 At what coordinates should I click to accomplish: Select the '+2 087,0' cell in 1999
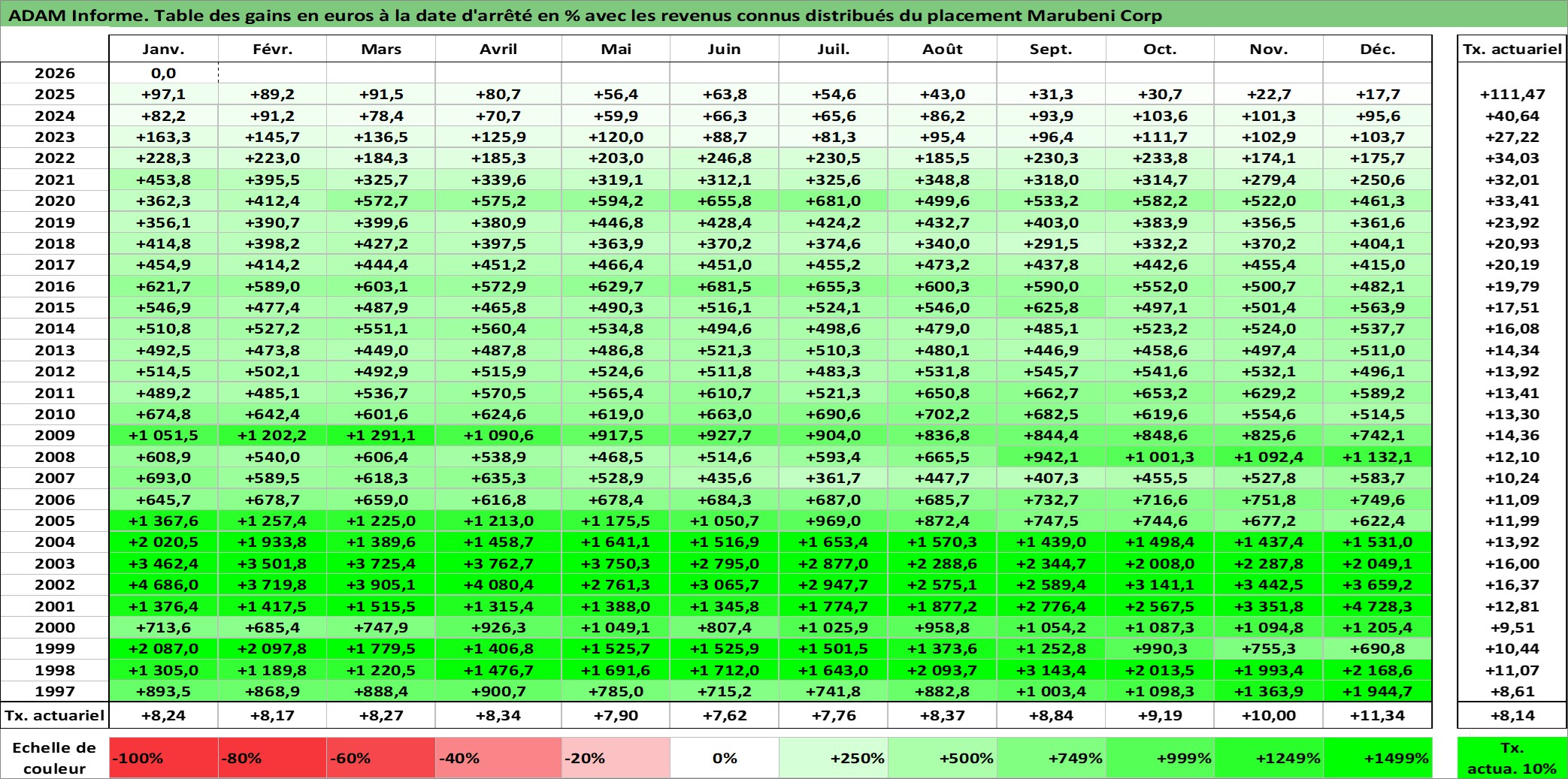tap(164, 648)
